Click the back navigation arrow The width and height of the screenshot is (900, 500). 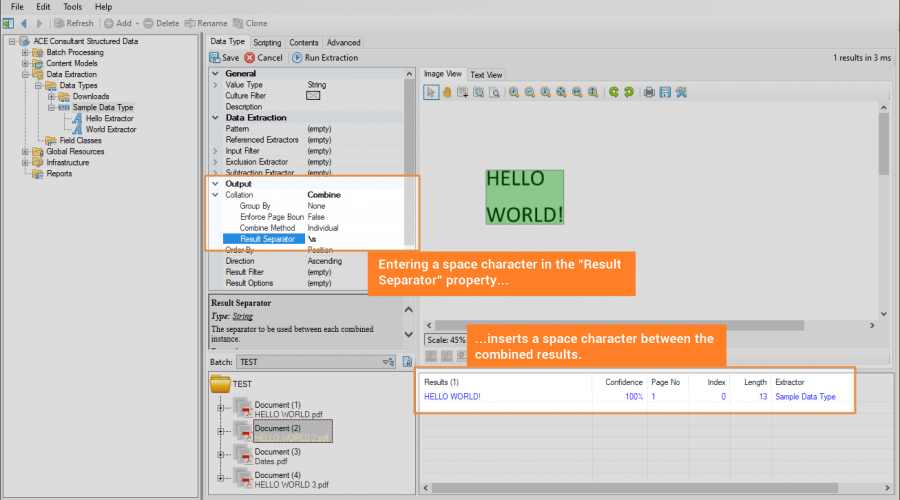click(x=23, y=23)
